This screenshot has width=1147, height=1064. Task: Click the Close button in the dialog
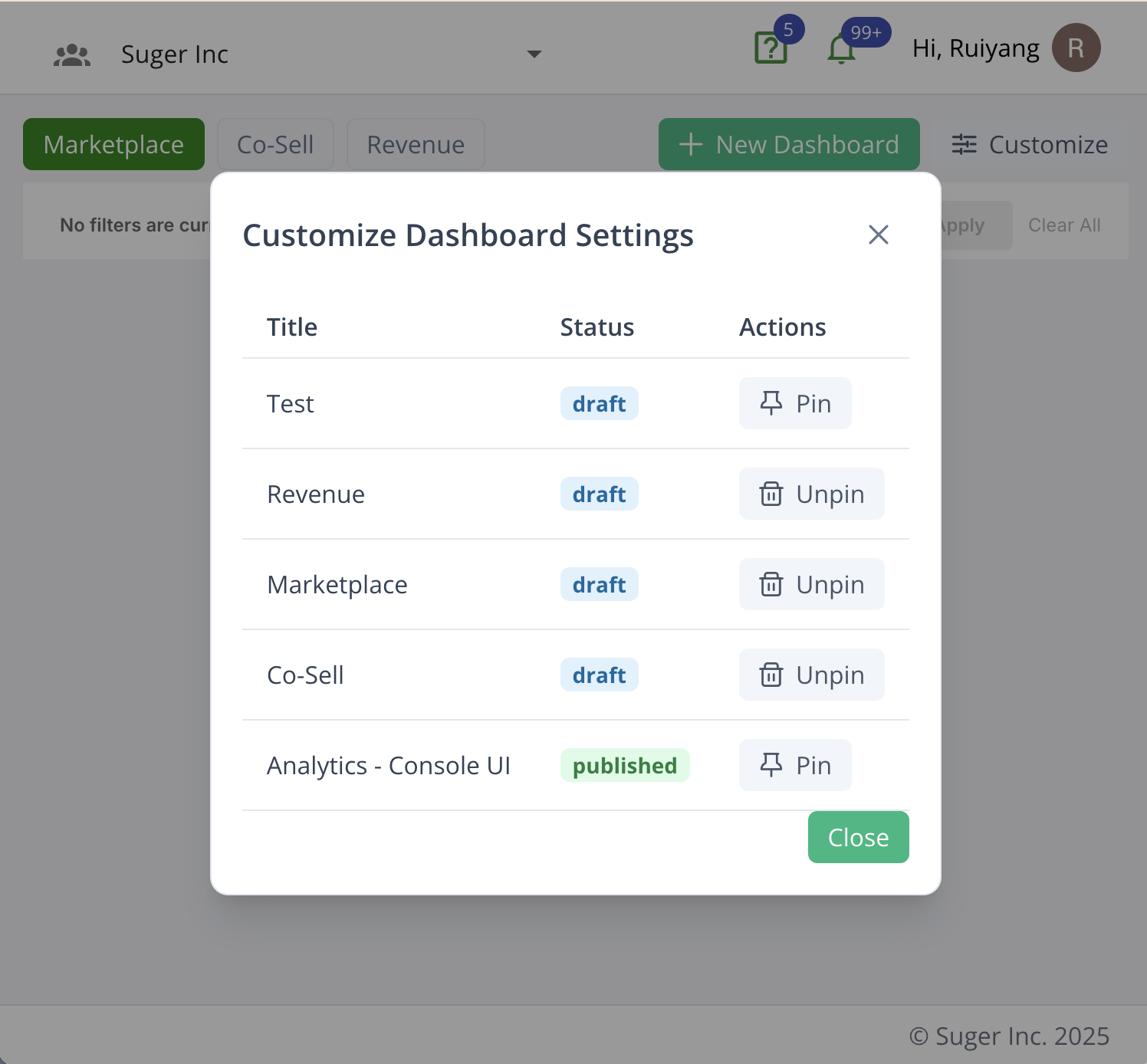pos(857,837)
